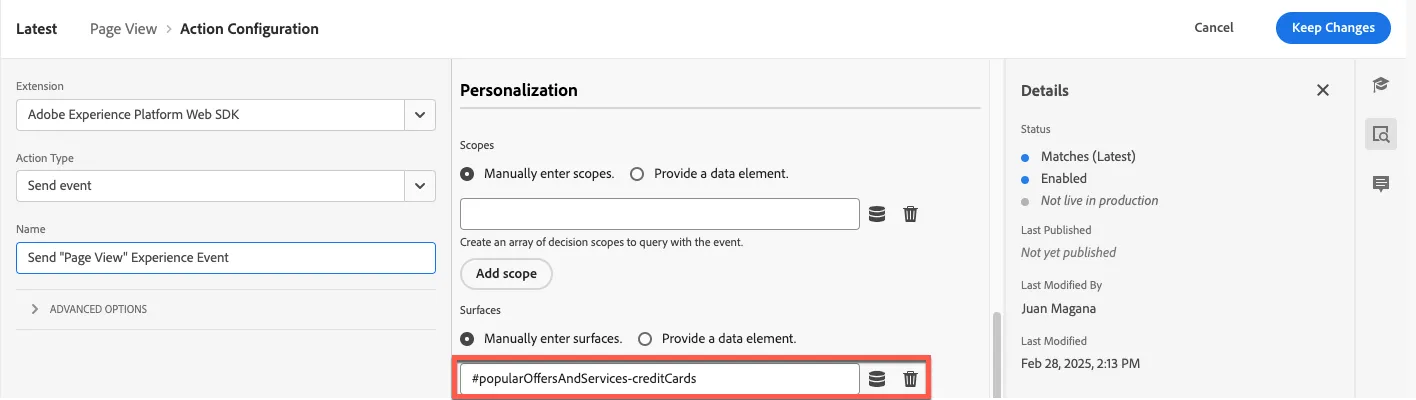Image resolution: width=1416 pixels, height=400 pixels.
Task: Click Keep Changes button
Action: 1333,28
